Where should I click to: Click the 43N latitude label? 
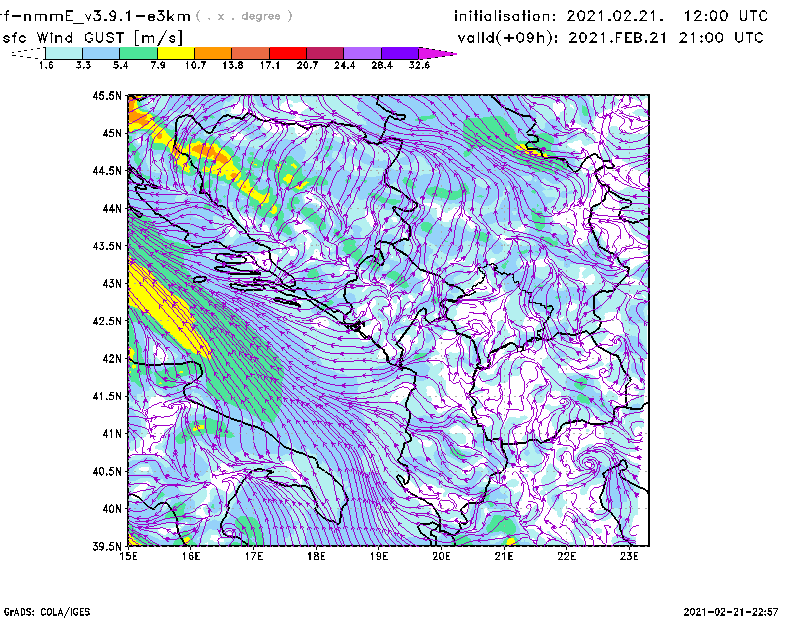[112, 283]
